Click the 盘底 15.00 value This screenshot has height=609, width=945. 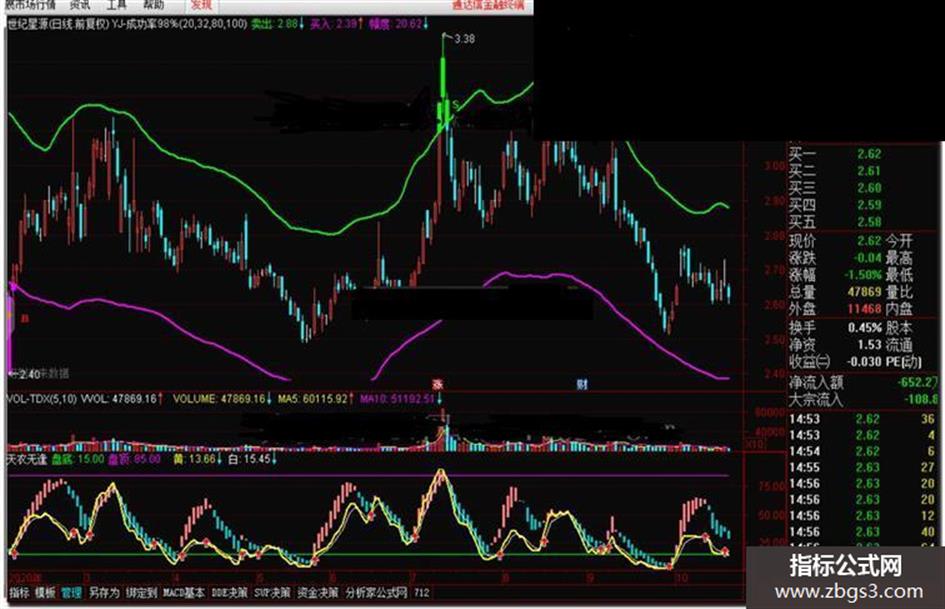(78, 459)
